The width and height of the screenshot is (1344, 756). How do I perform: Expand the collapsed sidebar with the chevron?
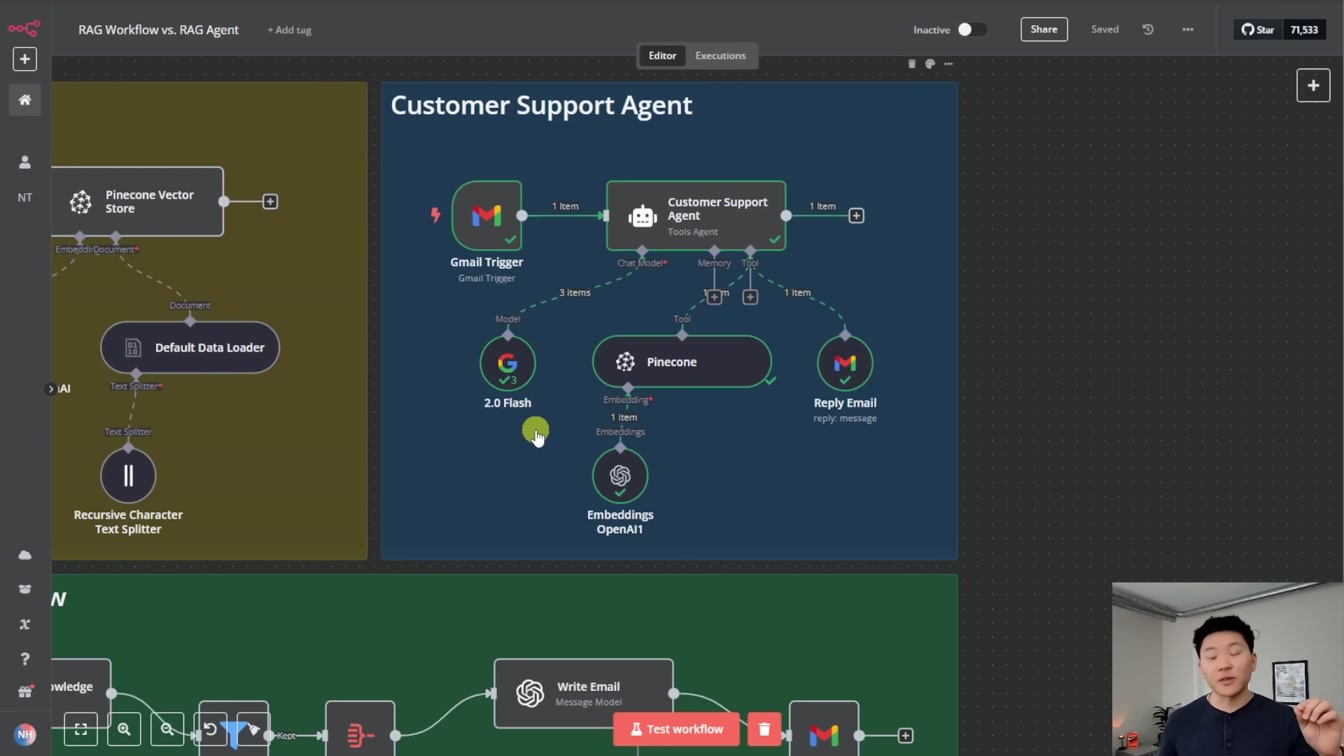(x=50, y=389)
